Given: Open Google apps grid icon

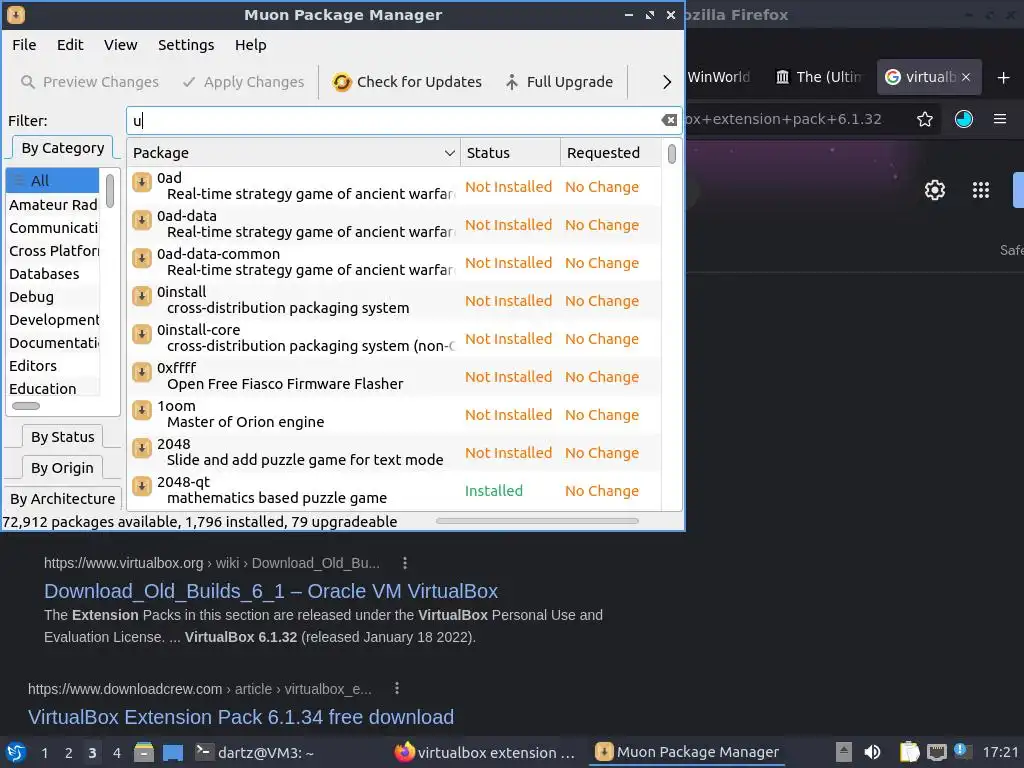Looking at the screenshot, I should coord(981,190).
